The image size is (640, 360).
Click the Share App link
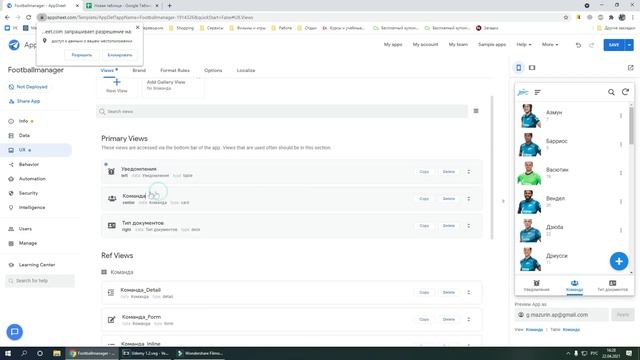coord(28,101)
